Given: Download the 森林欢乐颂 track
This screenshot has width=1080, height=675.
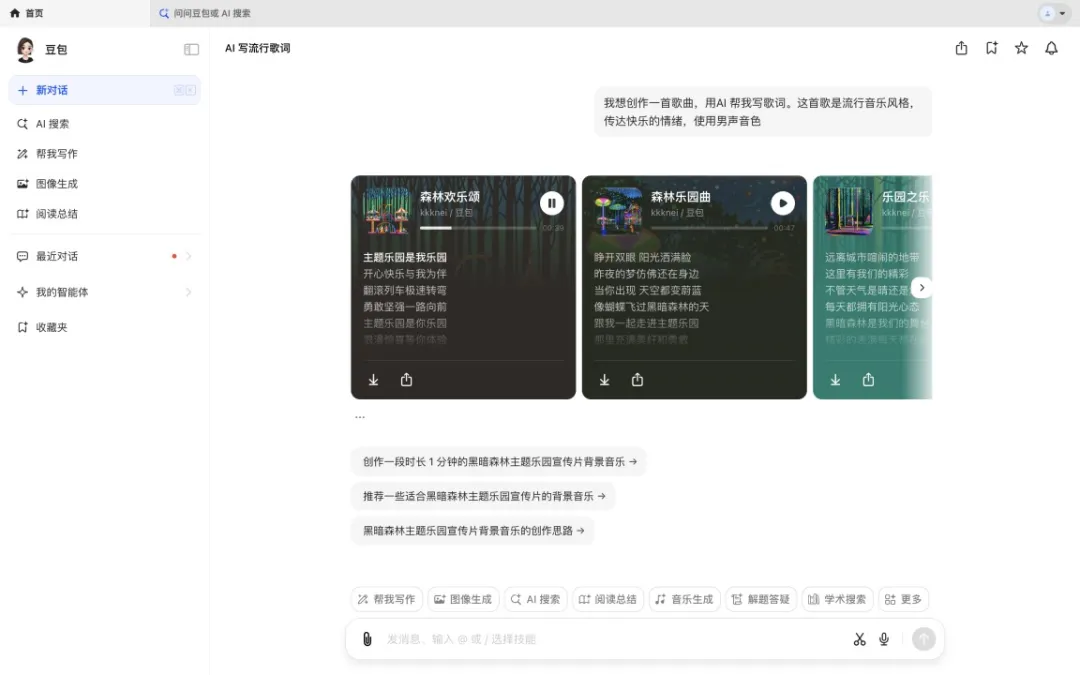Looking at the screenshot, I should [x=374, y=380].
